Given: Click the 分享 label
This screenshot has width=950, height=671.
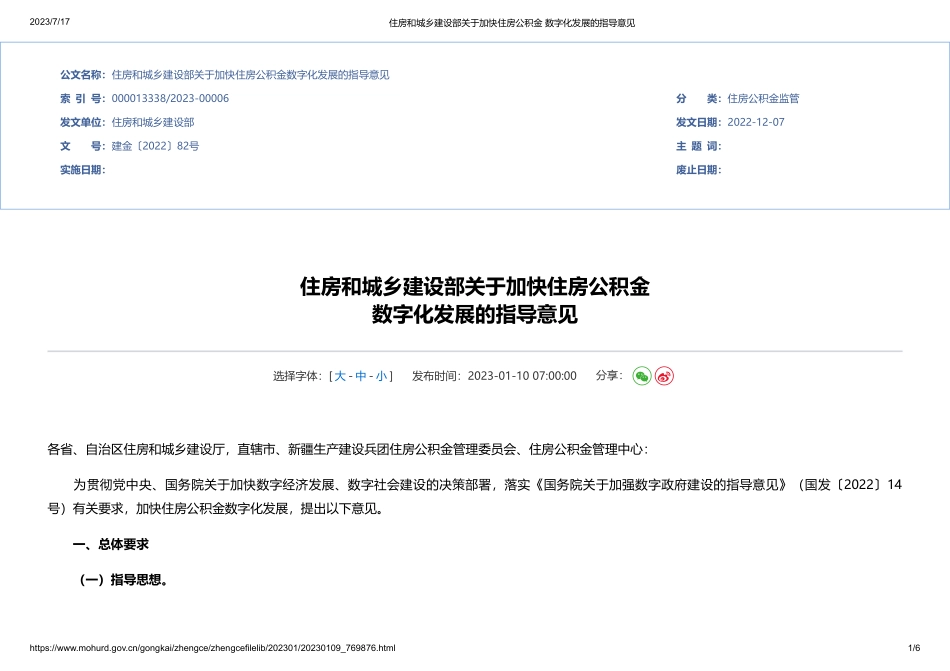Looking at the screenshot, I should (609, 375).
